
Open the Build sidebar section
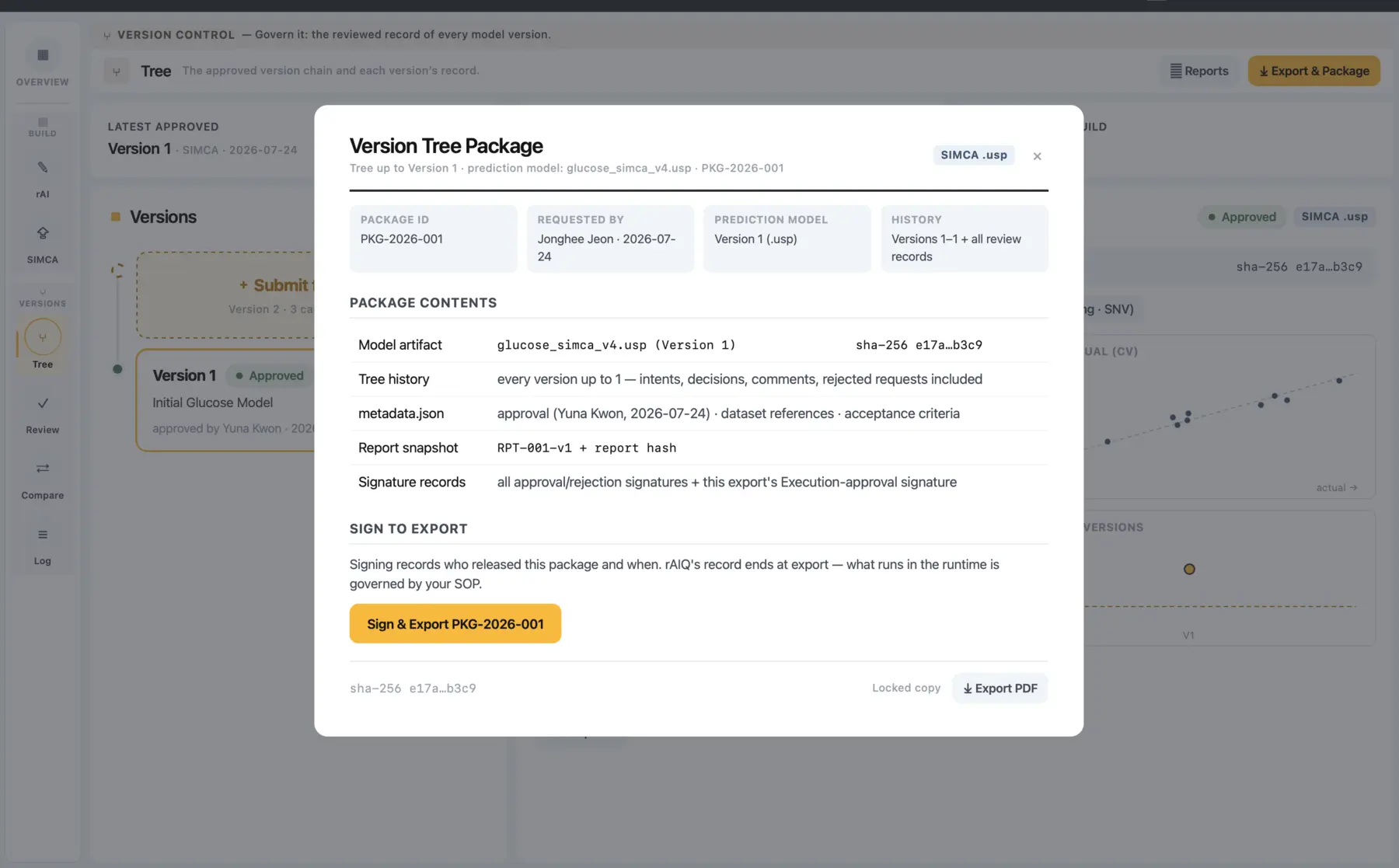(x=42, y=127)
